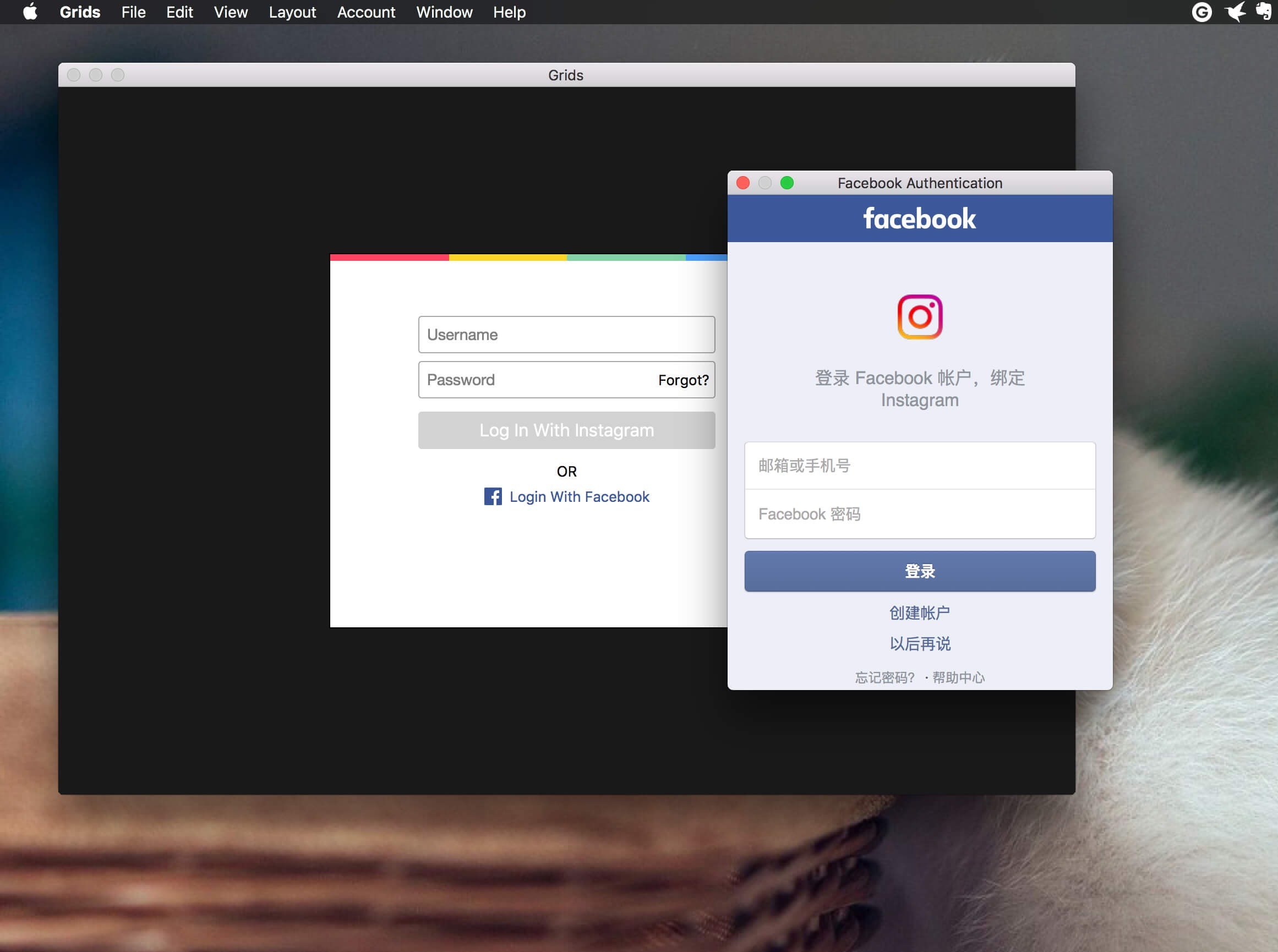Click the Grammarly menu bar icon
The width and height of the screenshot is (1278, 952).
coord(1201,12)
